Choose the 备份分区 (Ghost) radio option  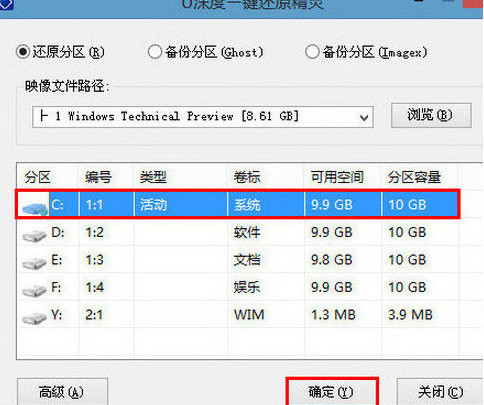coord(155,52)
